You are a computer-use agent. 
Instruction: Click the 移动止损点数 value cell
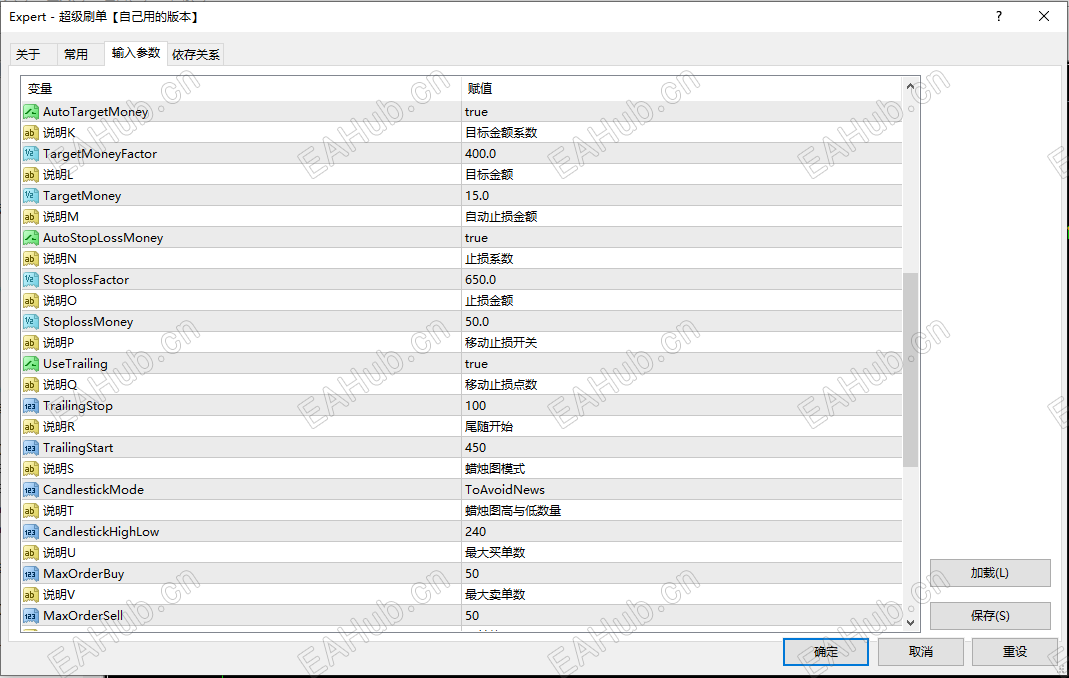pyautogui.click(x=682, y=385)
